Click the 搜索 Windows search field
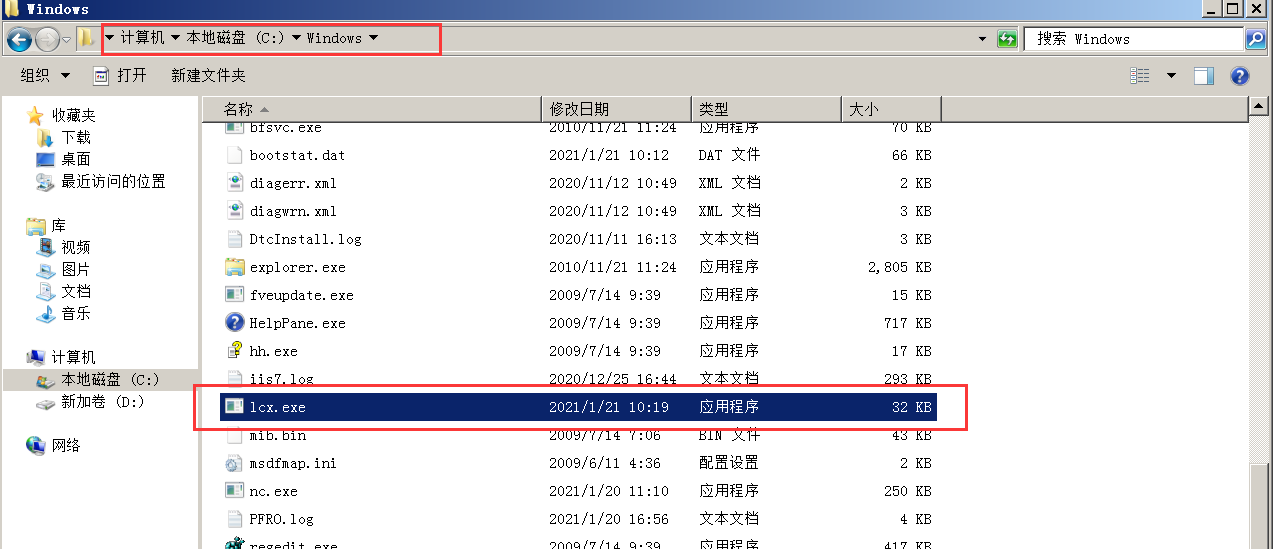1273x549 pixels. 1134,39
